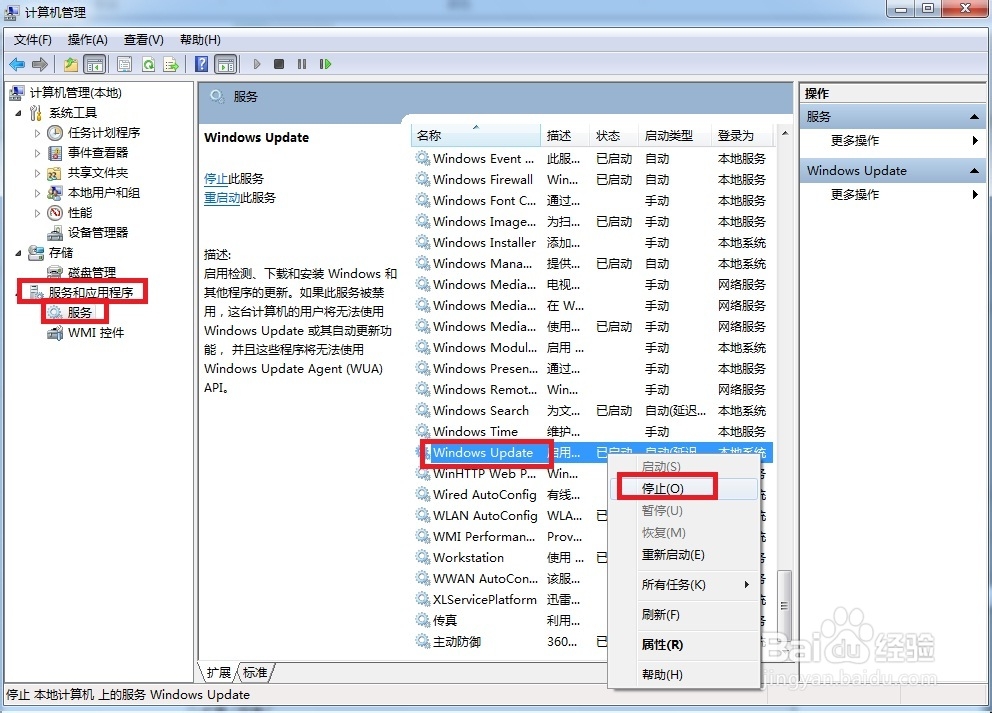Expand 性能 tree node
Screen dimensions: 992x713
tap(37, 213)
